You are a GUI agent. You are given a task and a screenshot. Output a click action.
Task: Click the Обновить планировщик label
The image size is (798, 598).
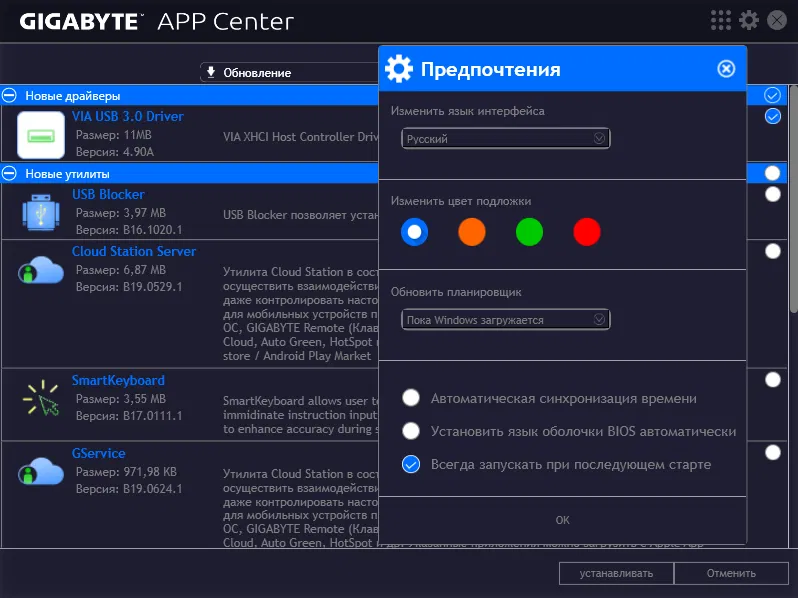click(x=456, y=292)
